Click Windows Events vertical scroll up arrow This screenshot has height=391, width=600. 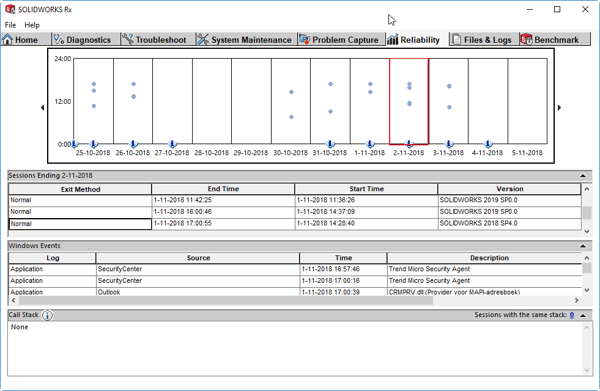click(x=587, y=258)
